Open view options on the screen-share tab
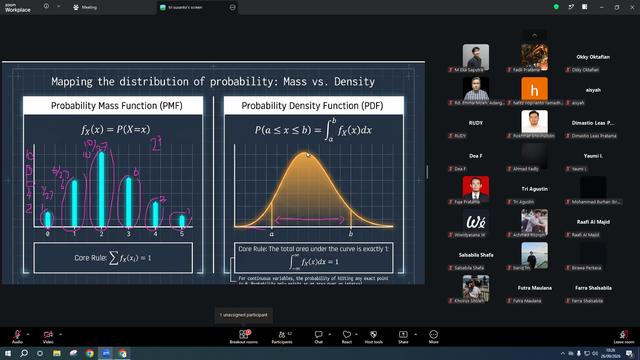Image resolution: width=640 pixels, height=360 pixels. point(233,7)
